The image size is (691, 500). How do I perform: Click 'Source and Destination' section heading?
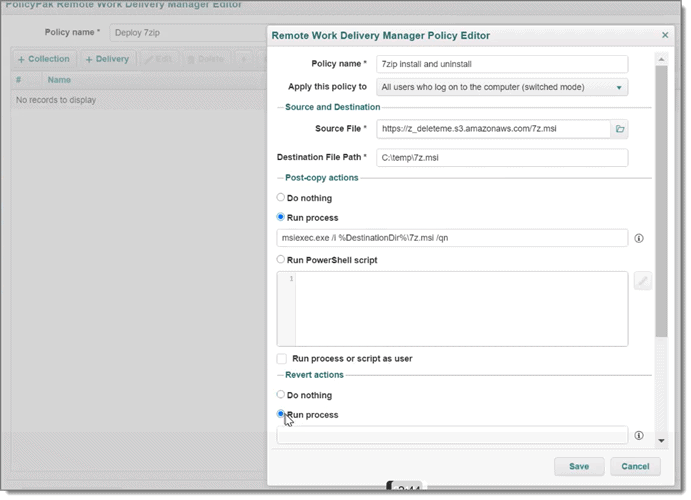point(332,107)
